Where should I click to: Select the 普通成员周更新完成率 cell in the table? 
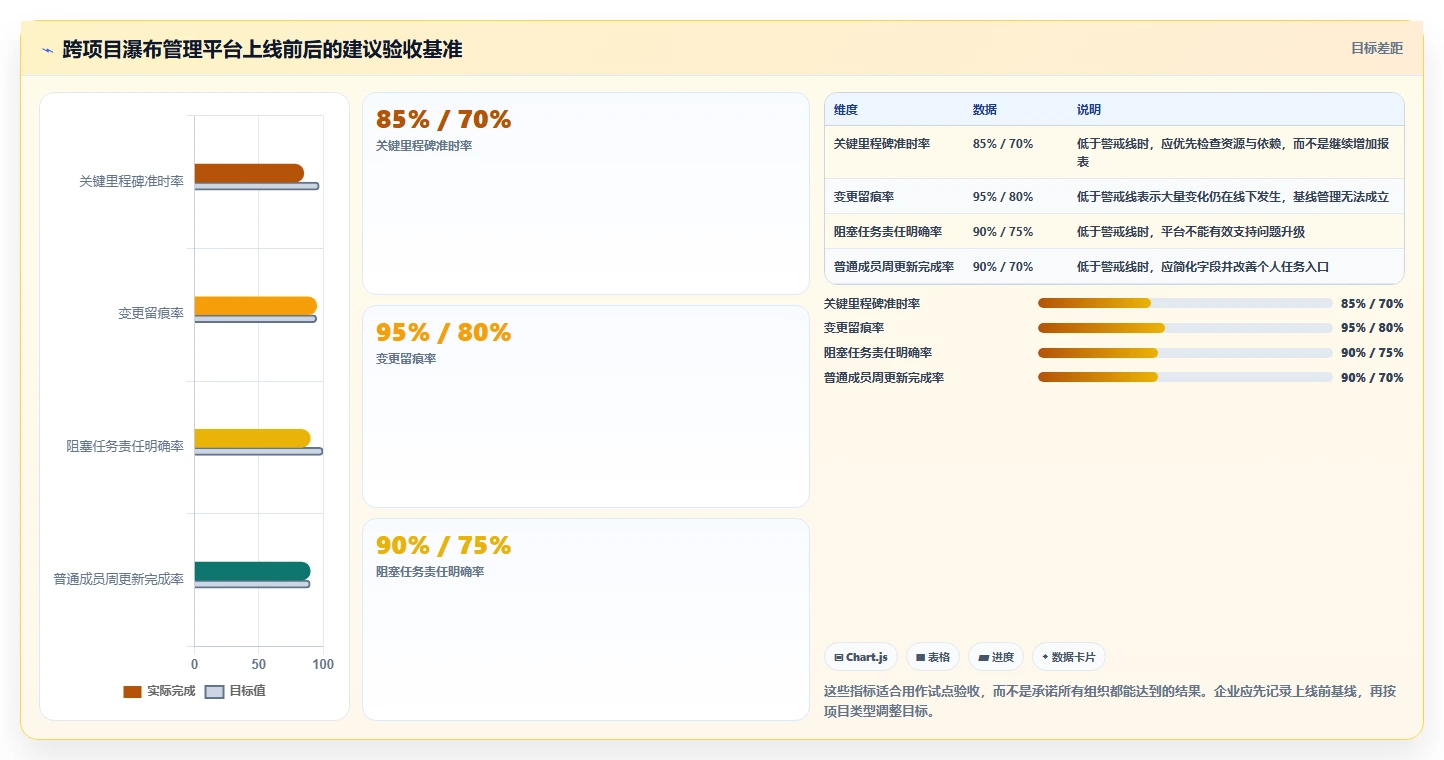point(894,267)
